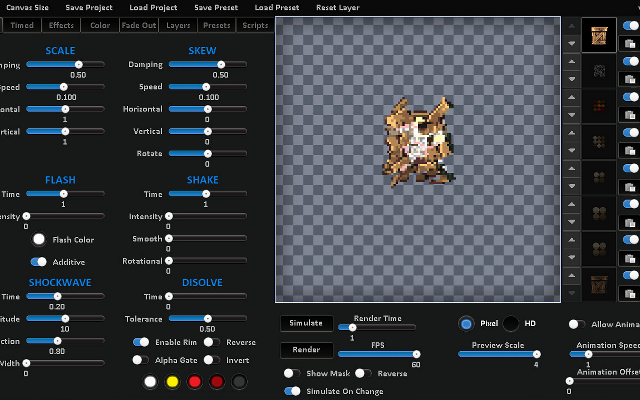
Task: Move the last dark crate layer up
Action: pyautogui.click(x=571, y=276)
